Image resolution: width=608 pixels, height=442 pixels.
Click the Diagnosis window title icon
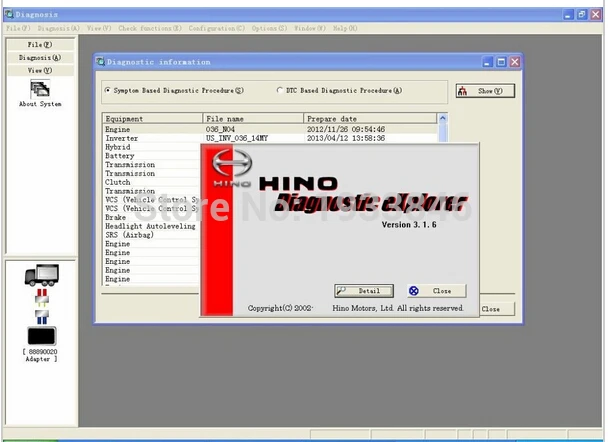tap(9, 14)
